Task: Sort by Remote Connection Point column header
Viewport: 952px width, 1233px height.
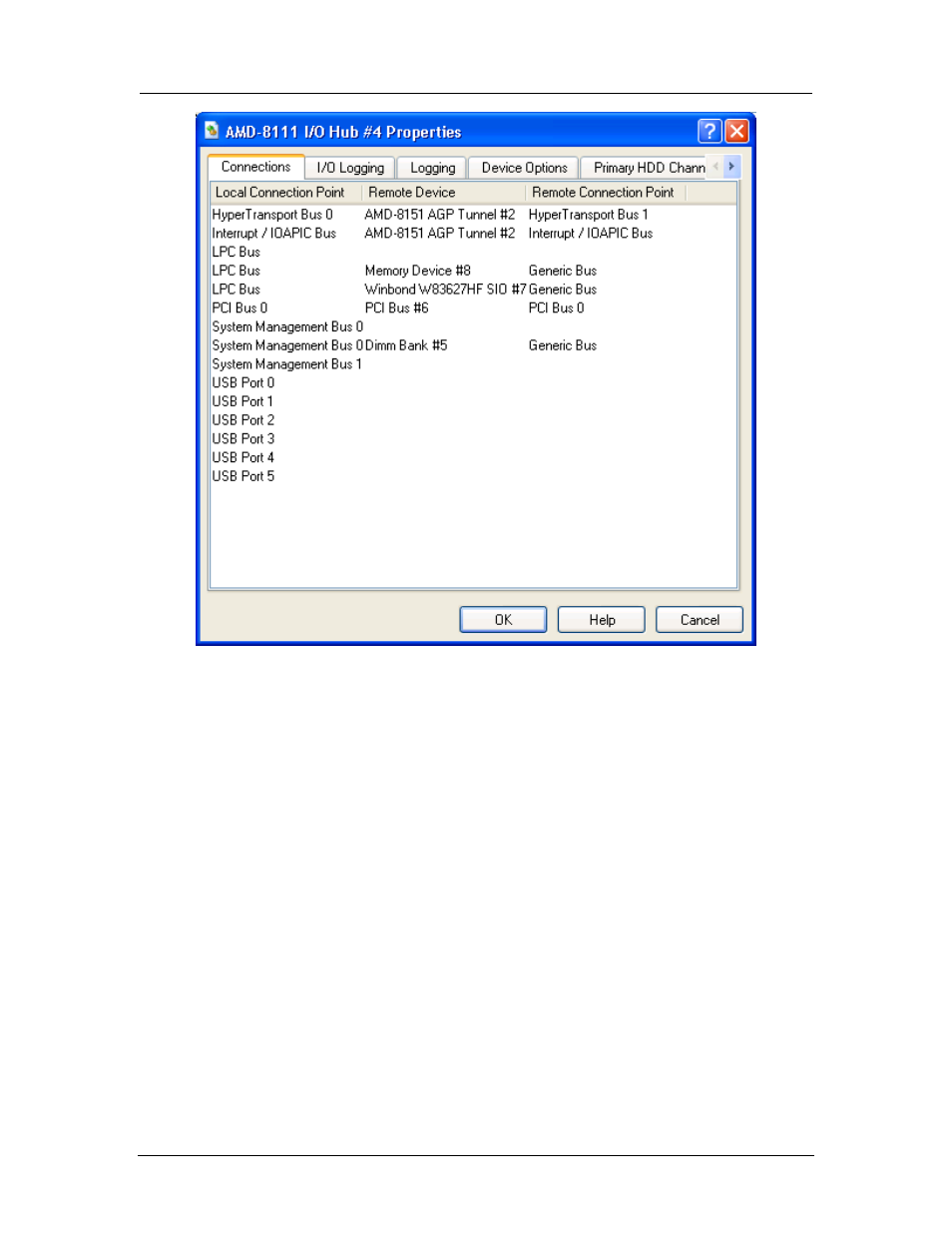Action: click(605, 193)
